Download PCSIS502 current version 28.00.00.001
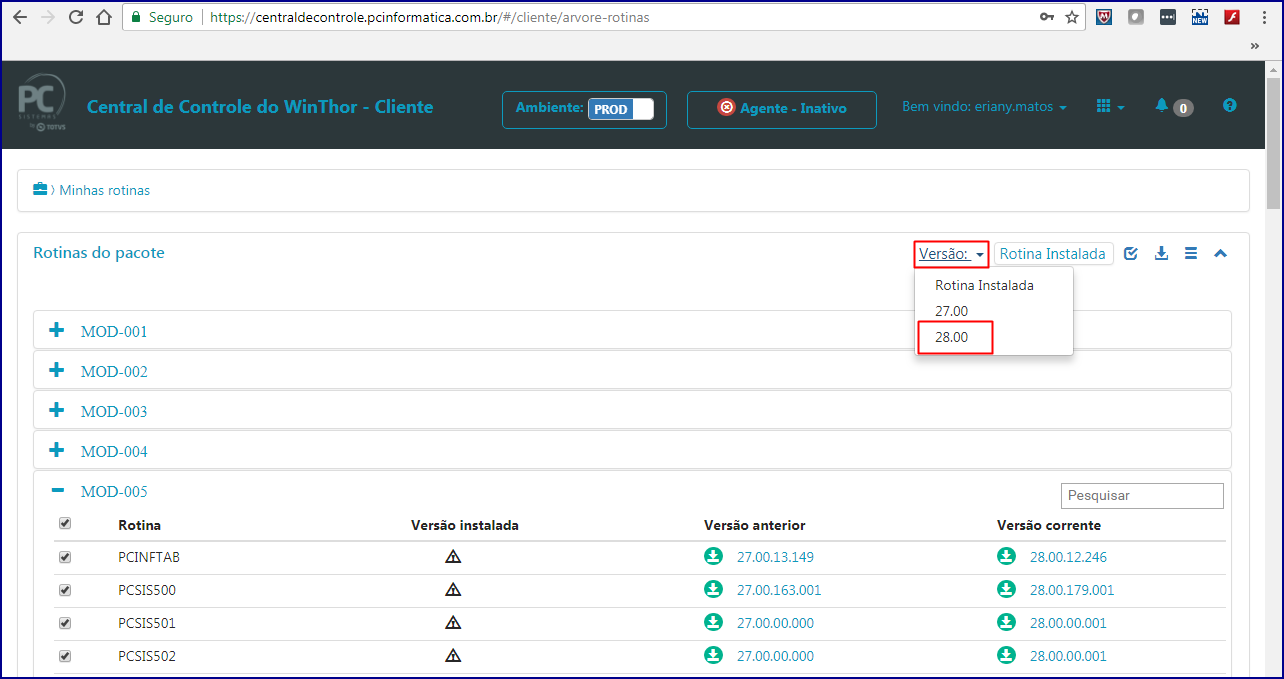Viewport: 1284px width, 679px height. tap(1006, 655)
